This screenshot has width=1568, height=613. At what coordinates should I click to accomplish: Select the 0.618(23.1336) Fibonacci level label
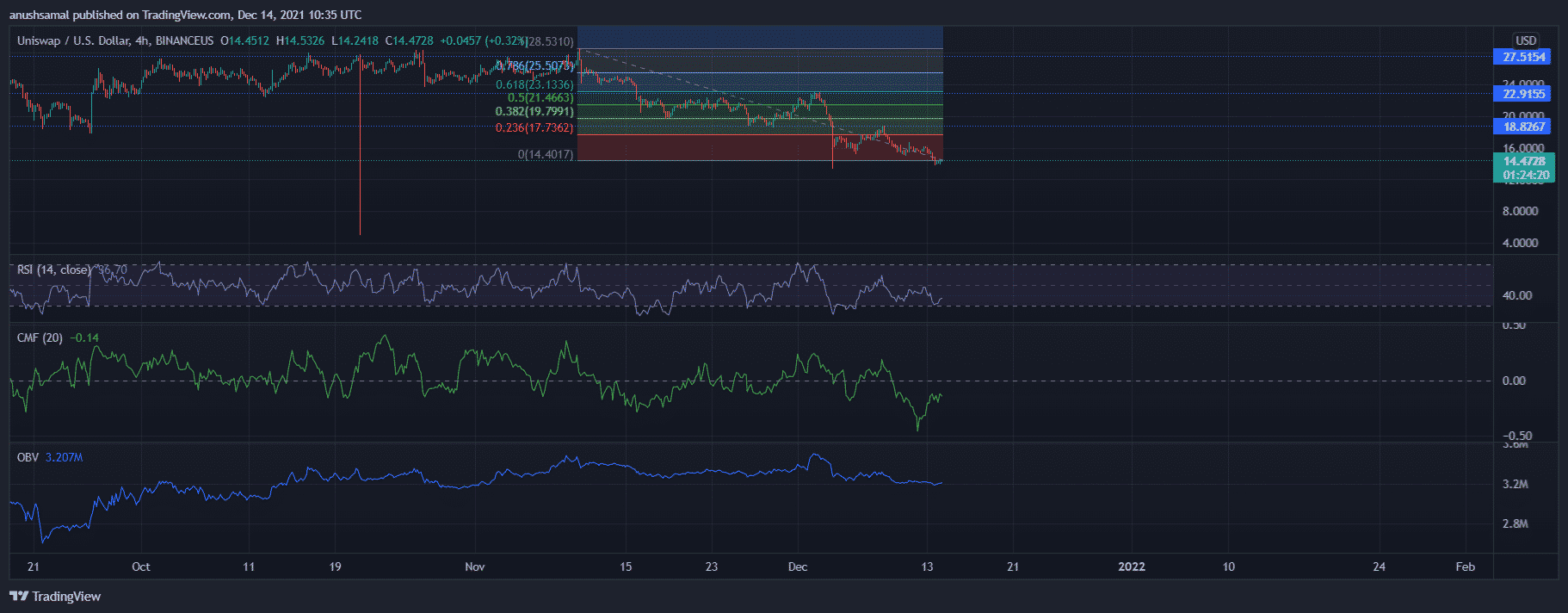click(534, 84)
